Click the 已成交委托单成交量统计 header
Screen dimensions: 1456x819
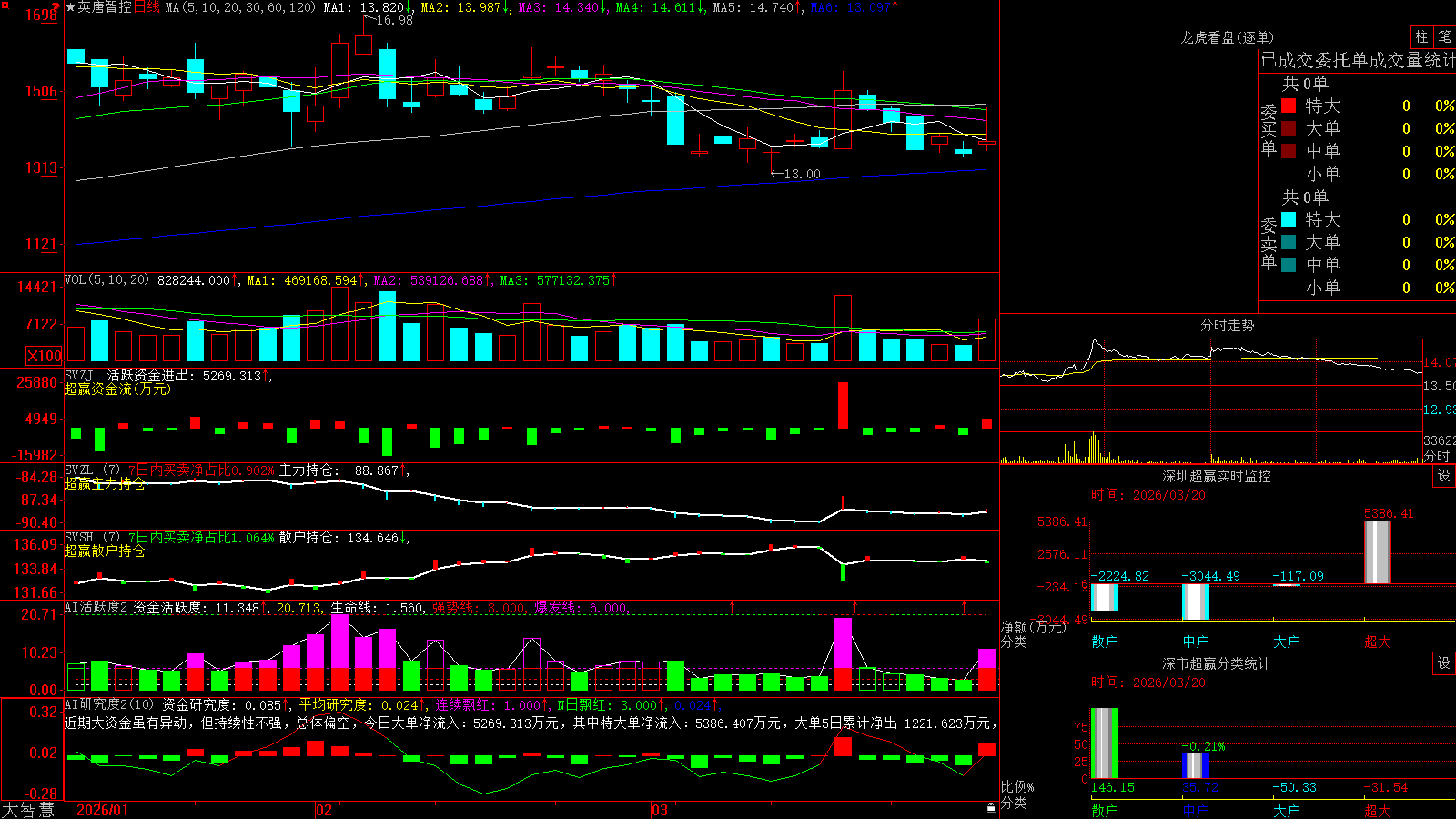click(x=1358, y=60)
